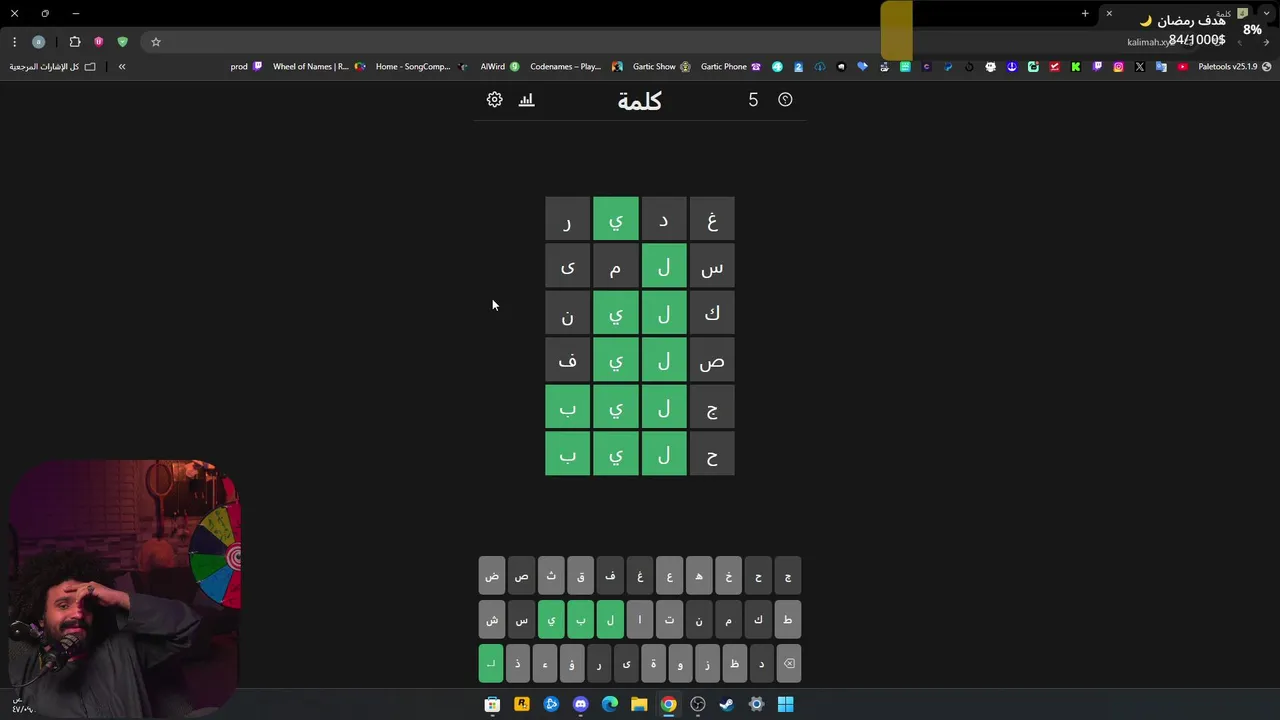Click the green ب tile in fifth row
This screenshot has height=720, width=1280.
567,408
